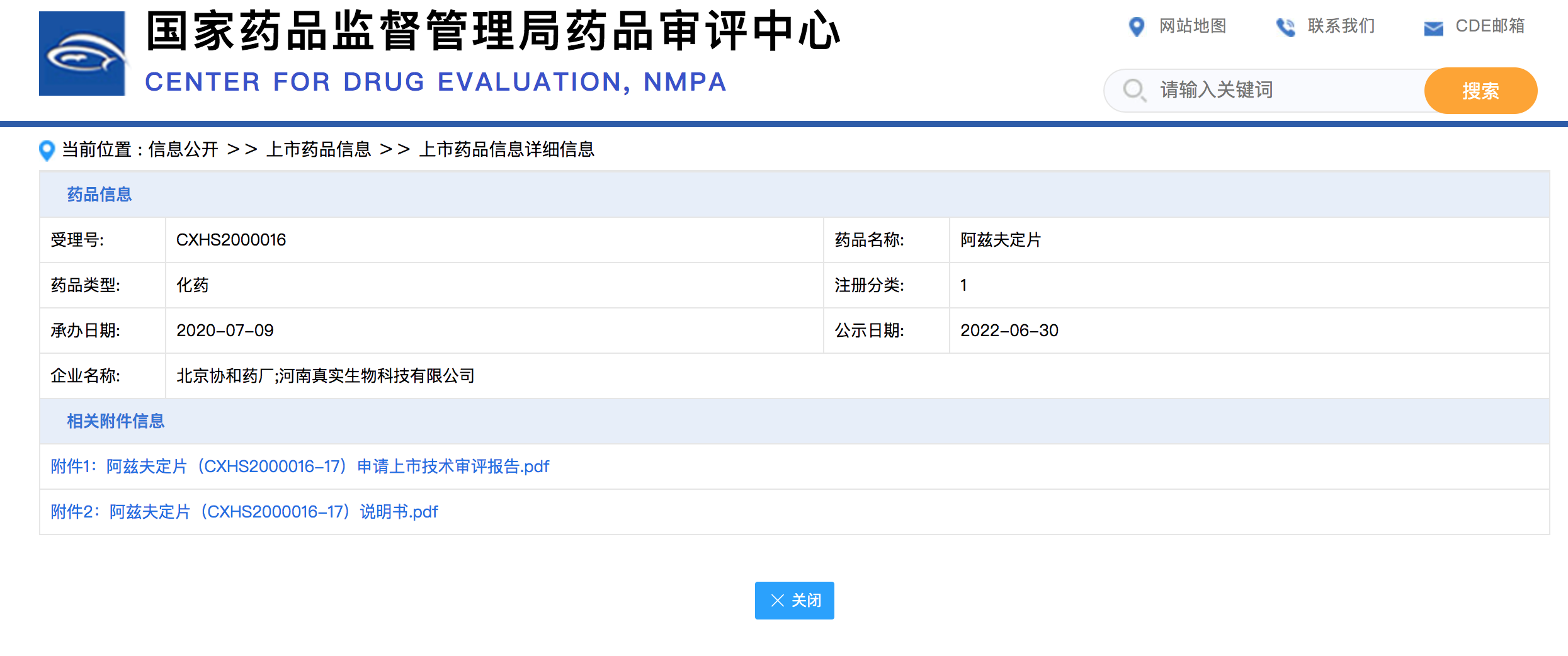This screenshot has height=656, width=1568.
Task: Open 联系我们 link
Action: coord(1341,26)
